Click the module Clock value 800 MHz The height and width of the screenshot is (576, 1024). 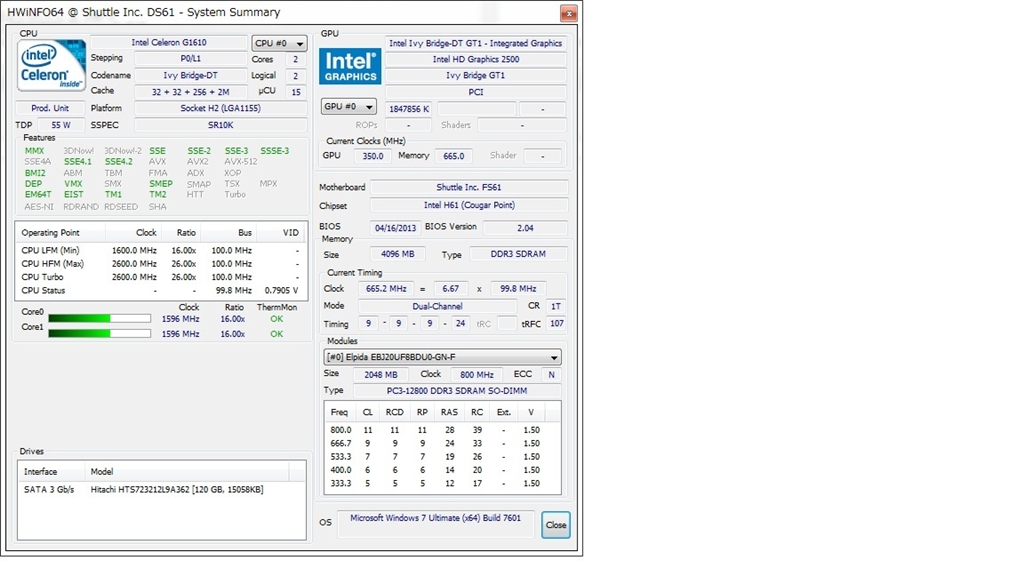[477, 375]
